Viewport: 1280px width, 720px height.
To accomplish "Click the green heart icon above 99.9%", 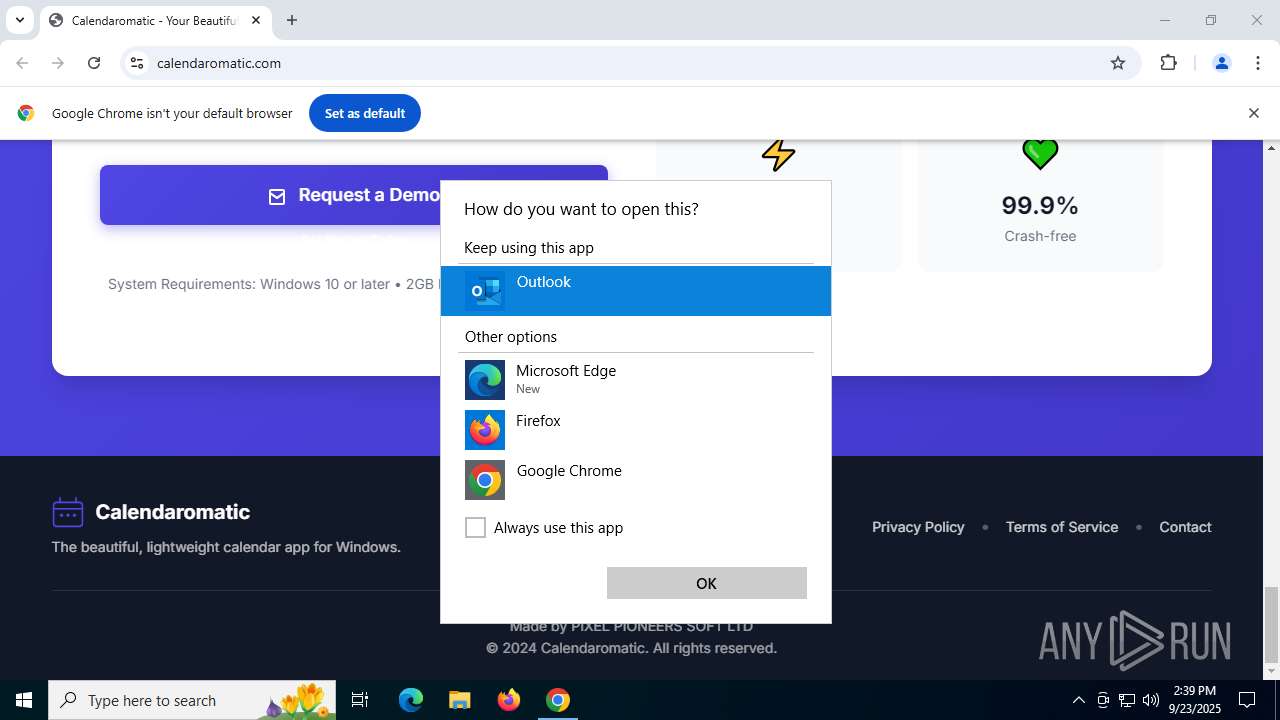I will tap(1040, 154).
